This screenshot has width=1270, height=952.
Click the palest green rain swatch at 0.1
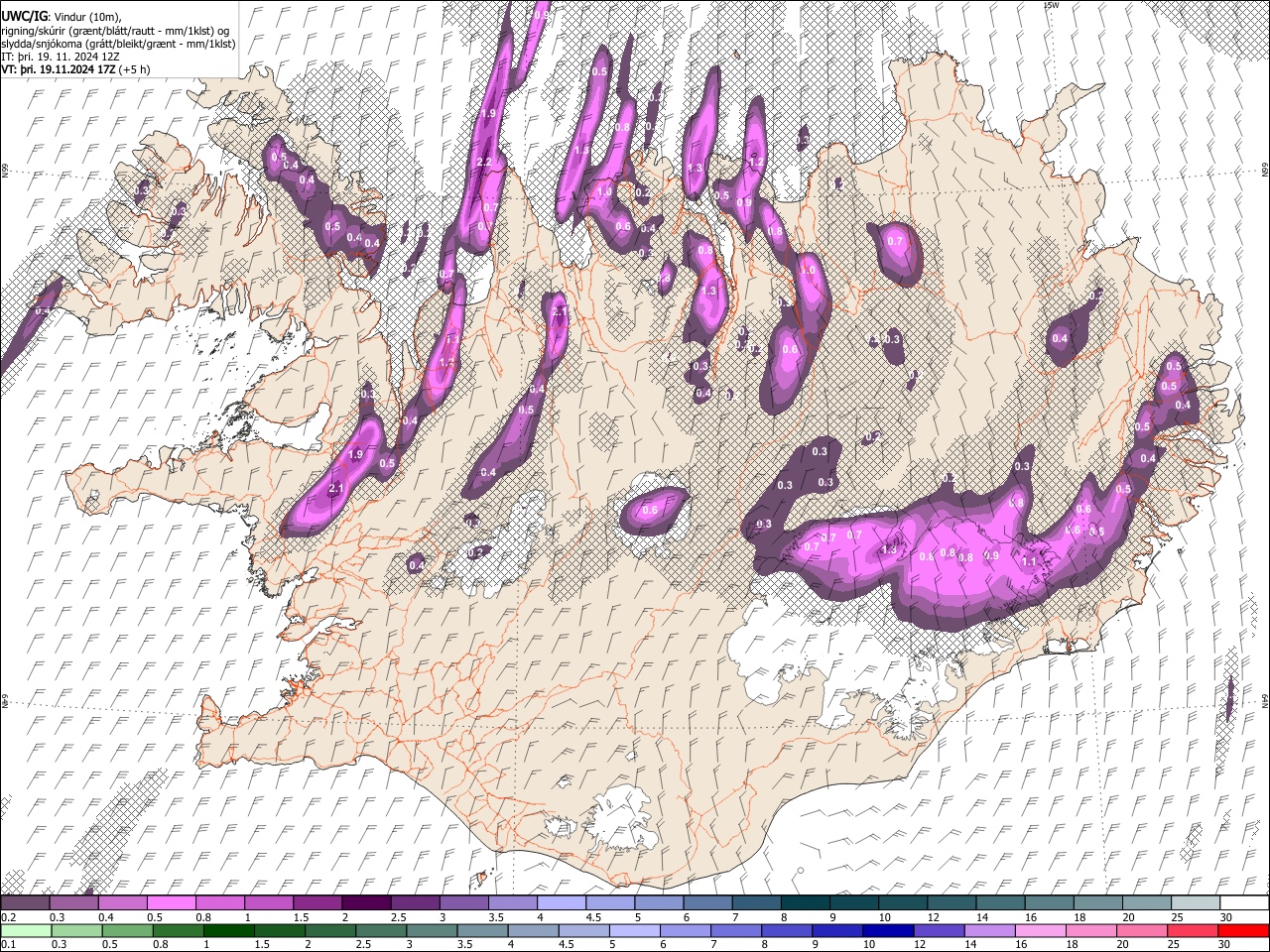(x=26, y=930)
